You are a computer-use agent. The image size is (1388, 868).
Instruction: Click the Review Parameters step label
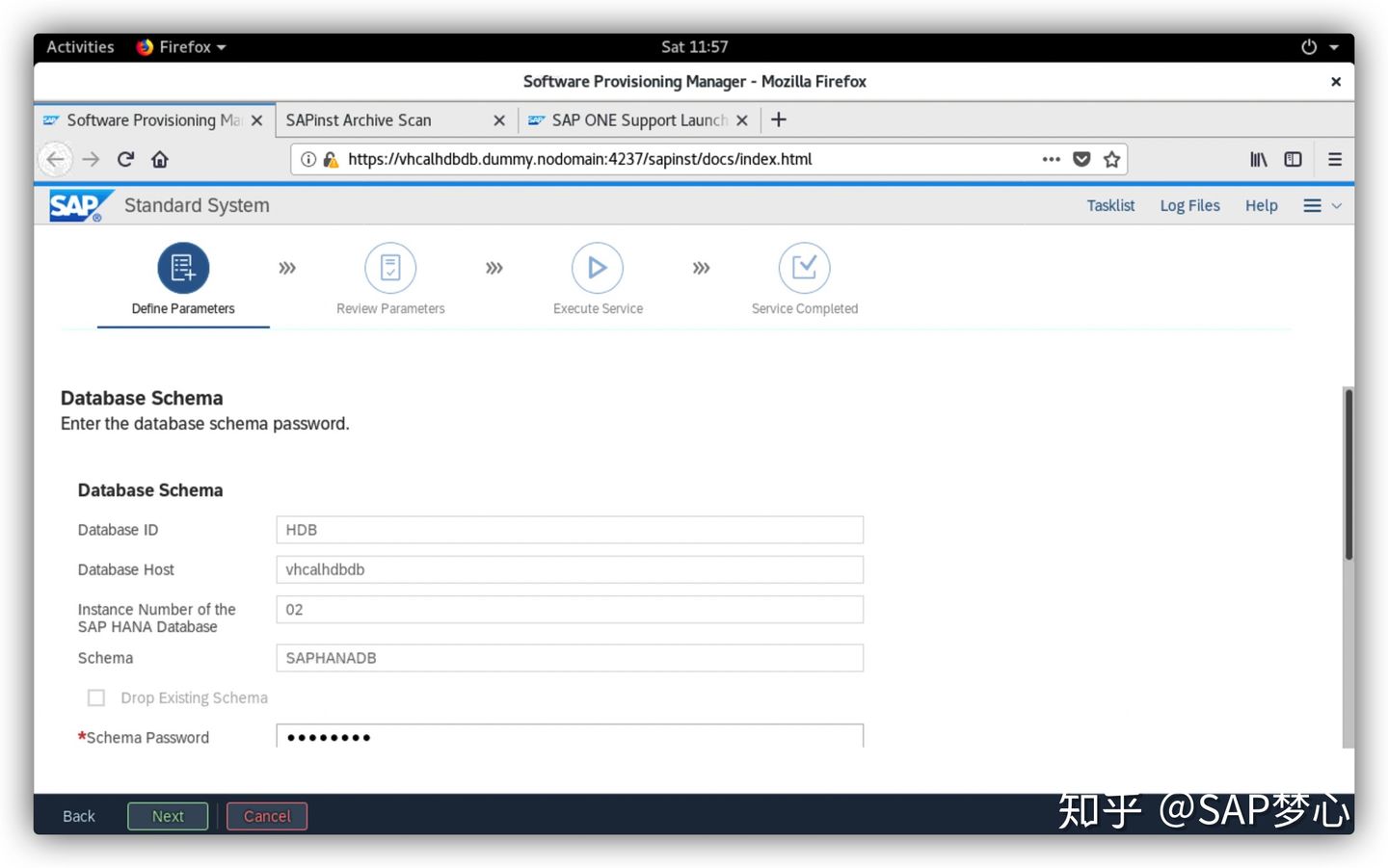tap(390, 308)
